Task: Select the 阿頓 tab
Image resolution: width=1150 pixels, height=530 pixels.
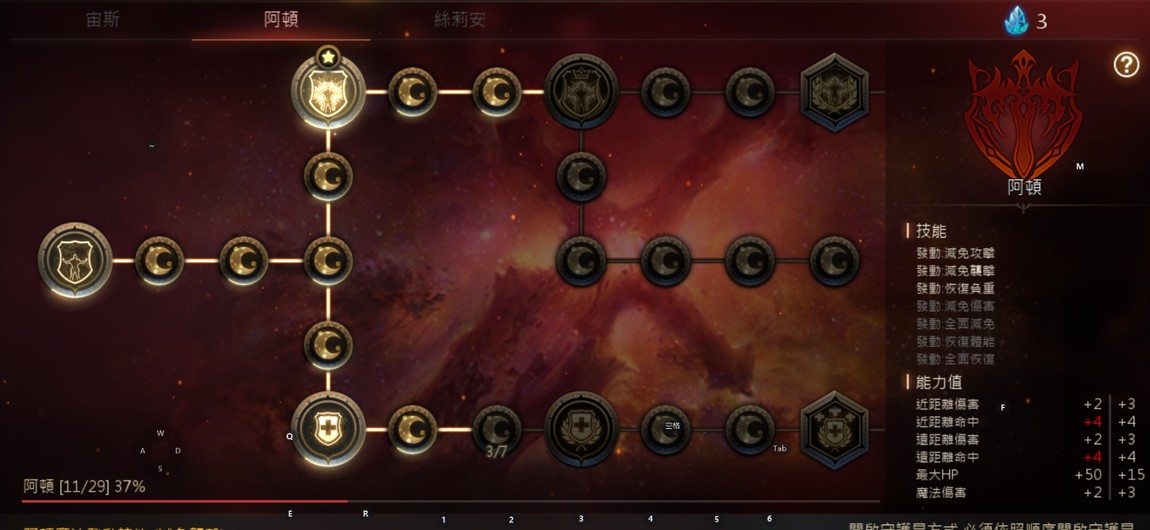Action: (x=281, y=20)
